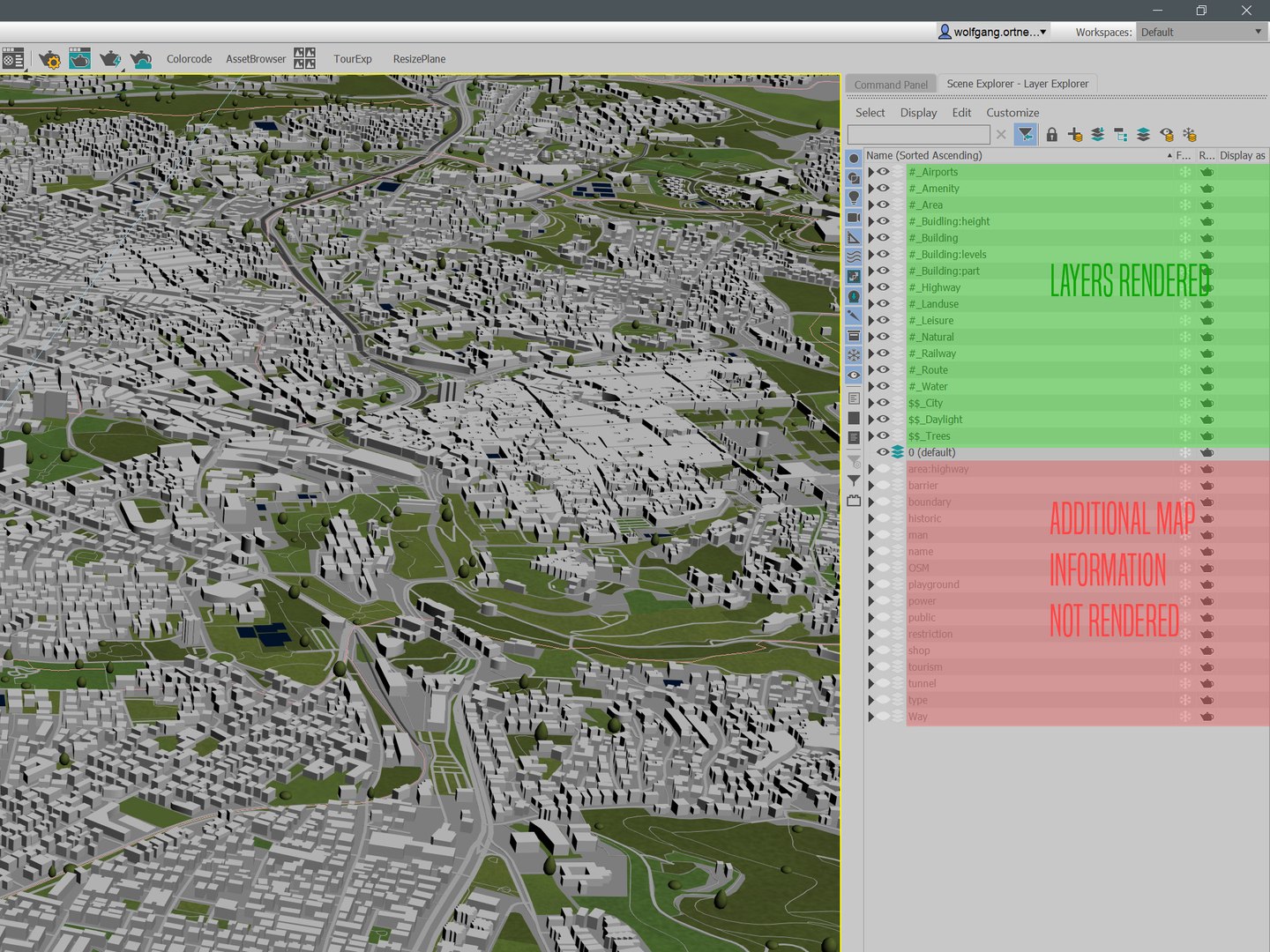Screen dimensions: 1270x952
Task: Hide the #_Highway layer using eye icon
Action: (883, 287)
